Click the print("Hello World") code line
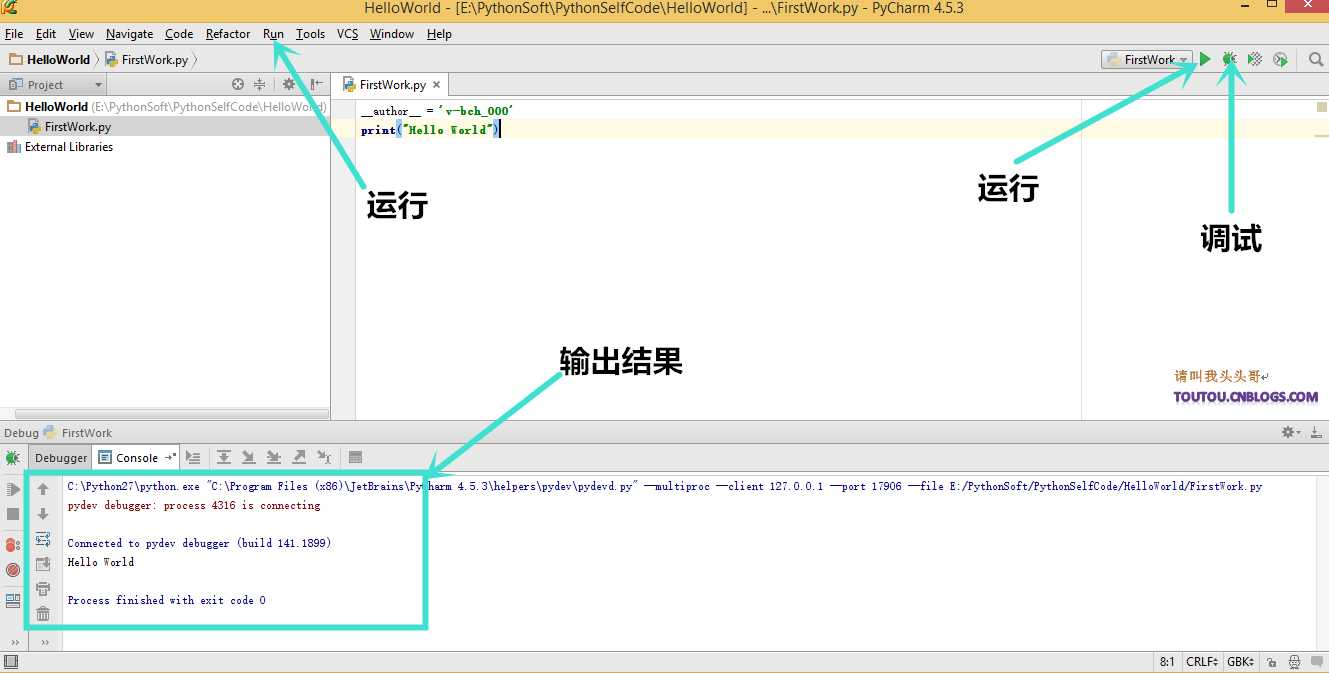Image resolution: width=1329 pixels, height=673 pixels. [x=430, y=130]
